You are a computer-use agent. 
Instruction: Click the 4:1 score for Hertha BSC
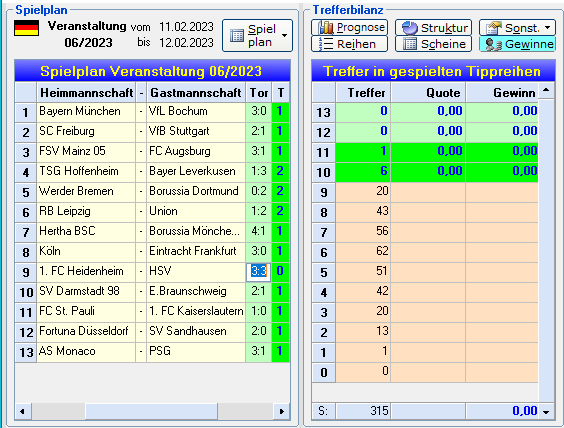coord(259,231)
